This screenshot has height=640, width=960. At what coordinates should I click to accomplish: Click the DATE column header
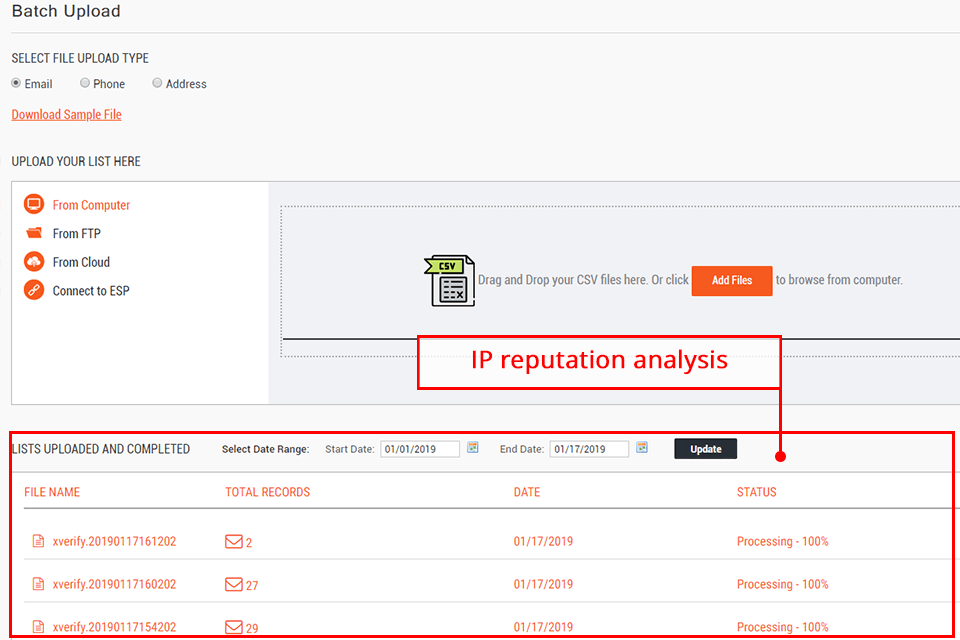point(527,492)
